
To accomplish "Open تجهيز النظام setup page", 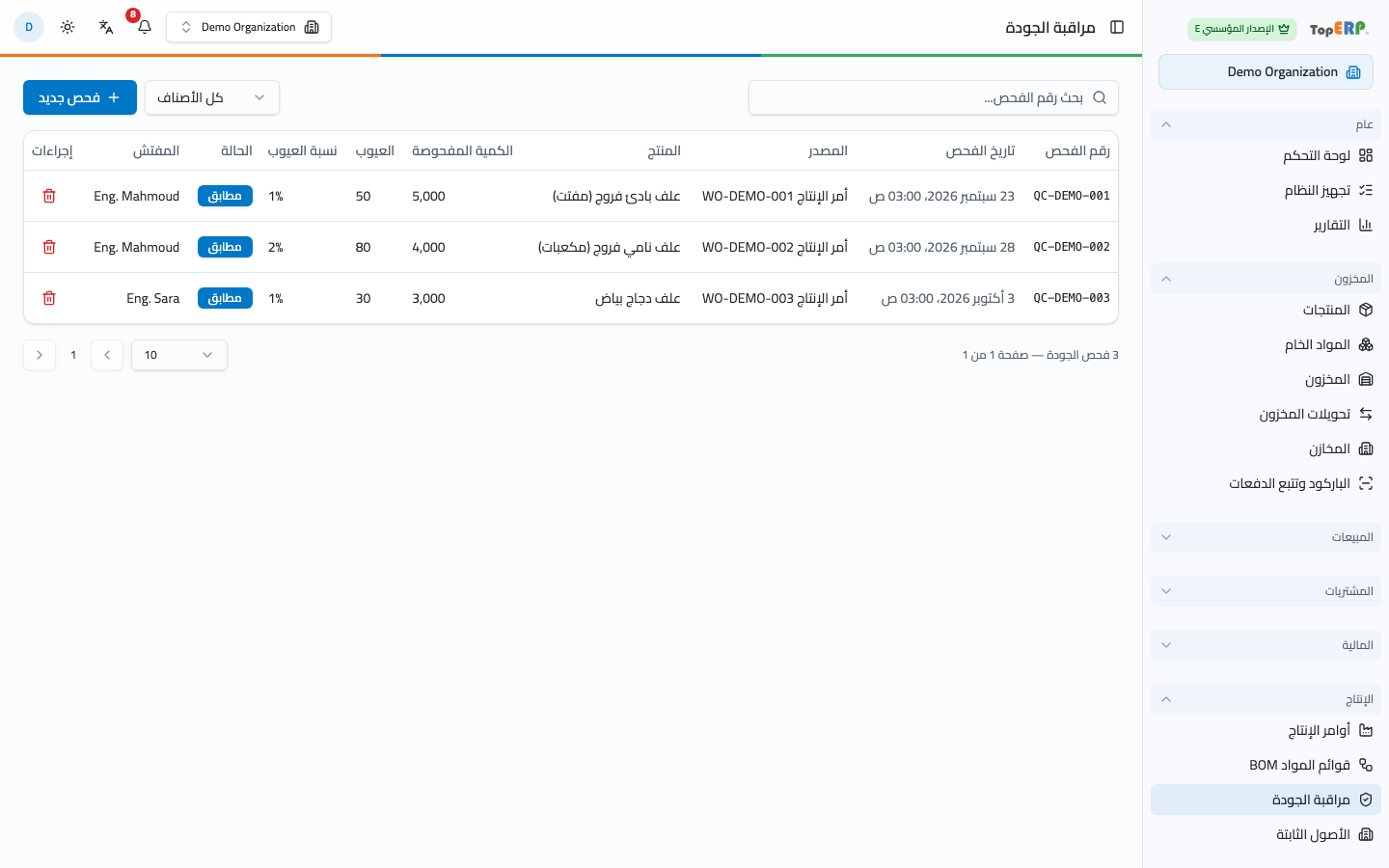I will 1266,190.
